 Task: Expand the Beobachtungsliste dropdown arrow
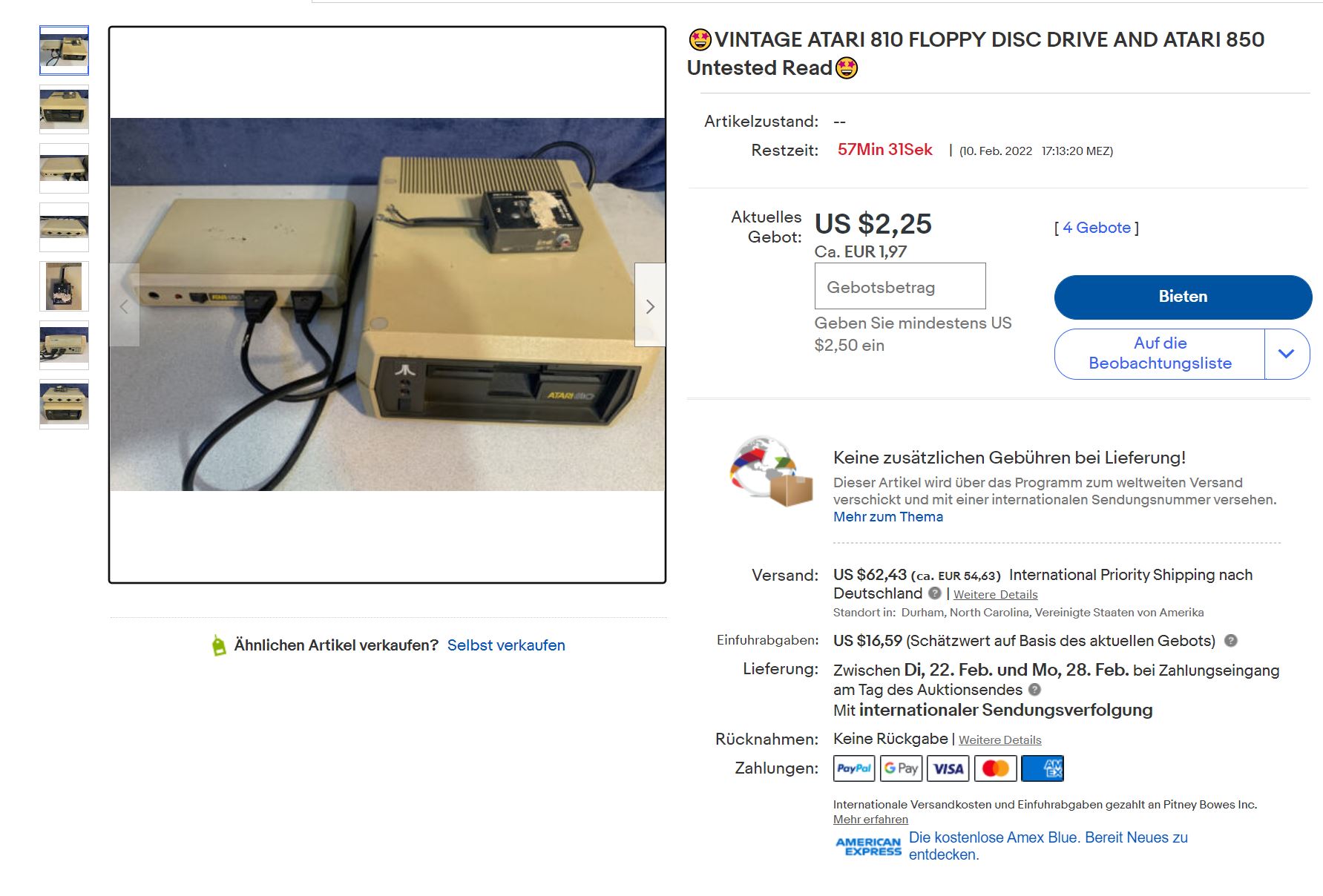tap(1287, 354)
